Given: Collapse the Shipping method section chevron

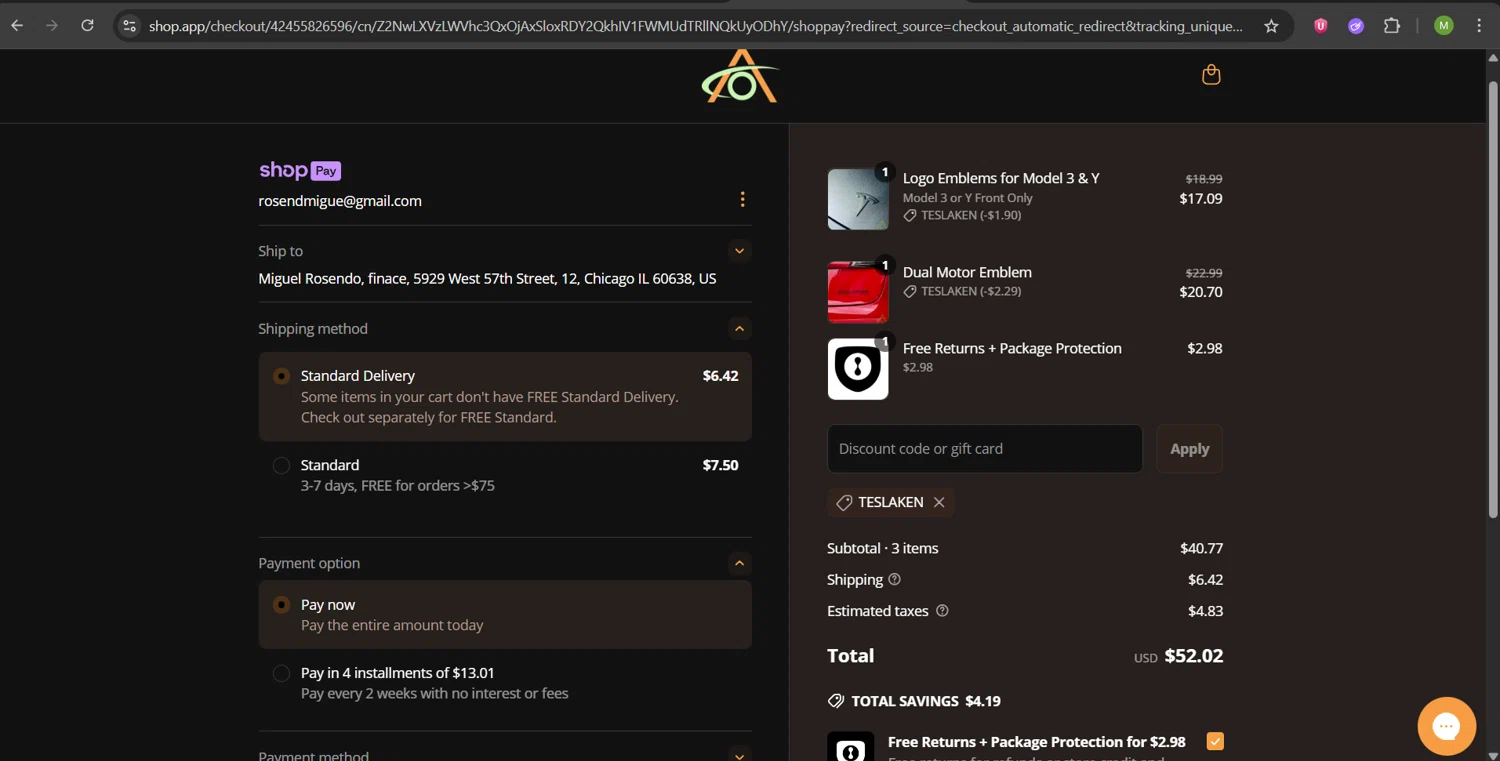Looking at the screenshot, I should tap(739, 328).
